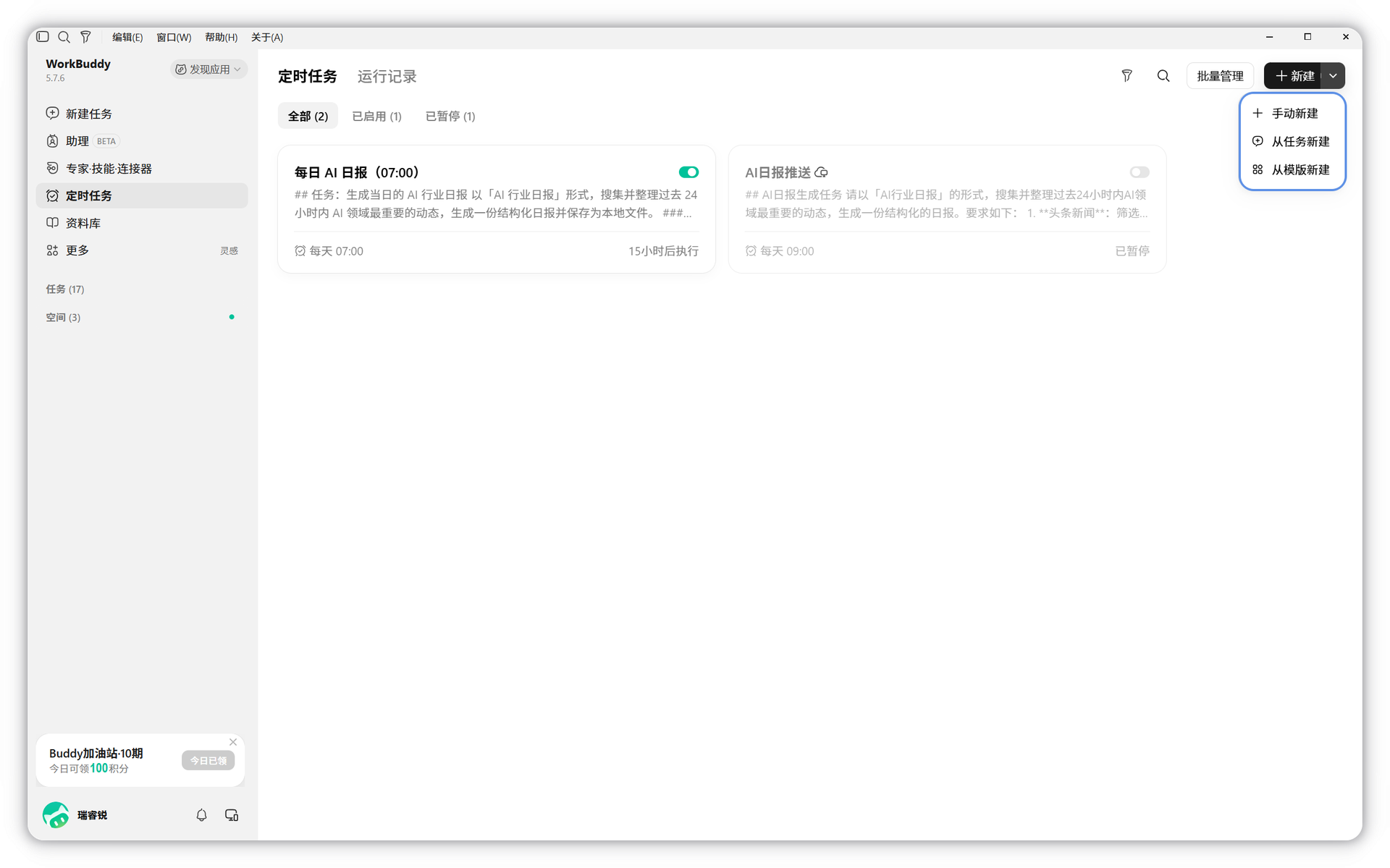Enable the AI日报推送 task toggle

tap(1140, 172)
